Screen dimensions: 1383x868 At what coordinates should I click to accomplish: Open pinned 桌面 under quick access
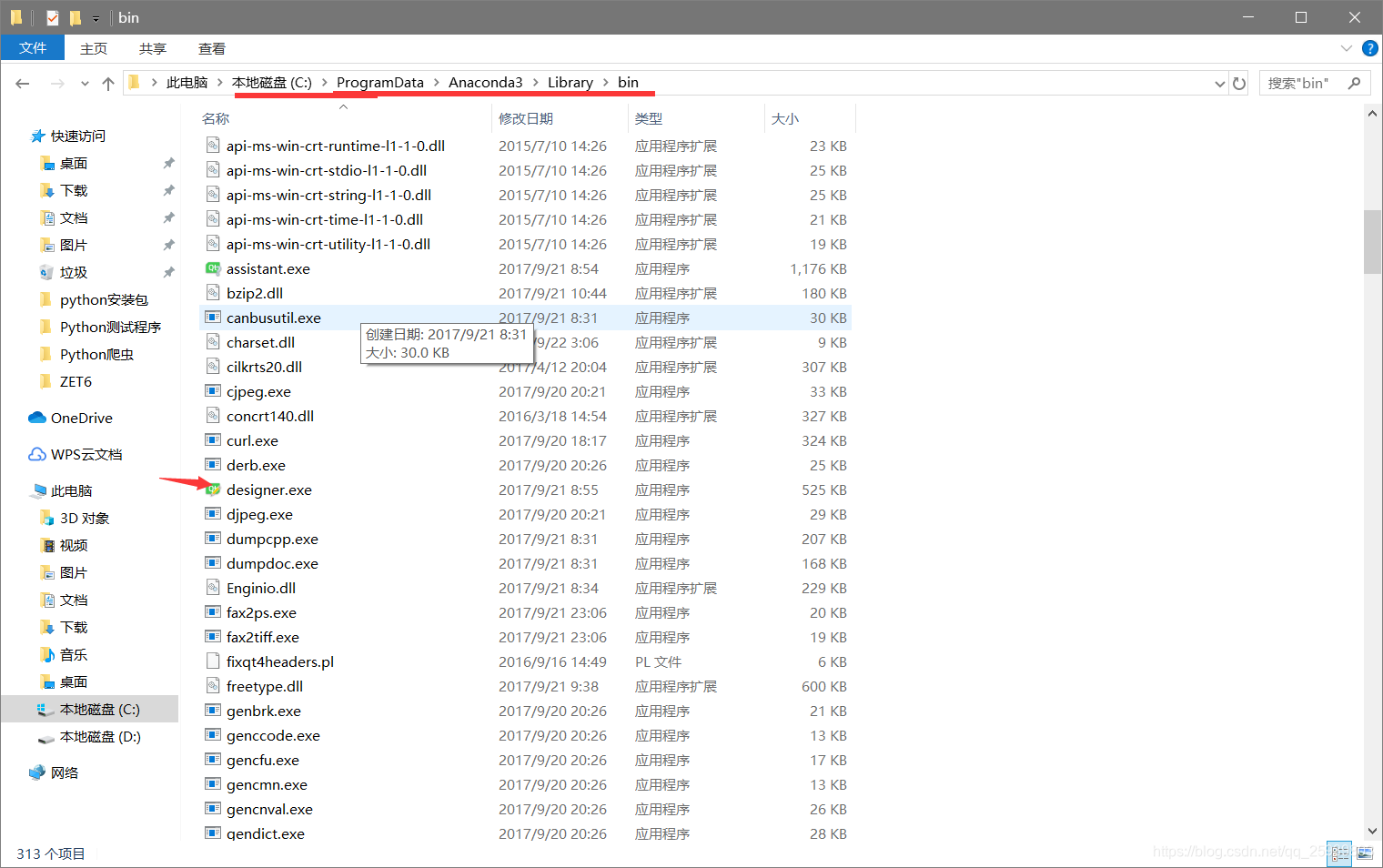[73, 163]
